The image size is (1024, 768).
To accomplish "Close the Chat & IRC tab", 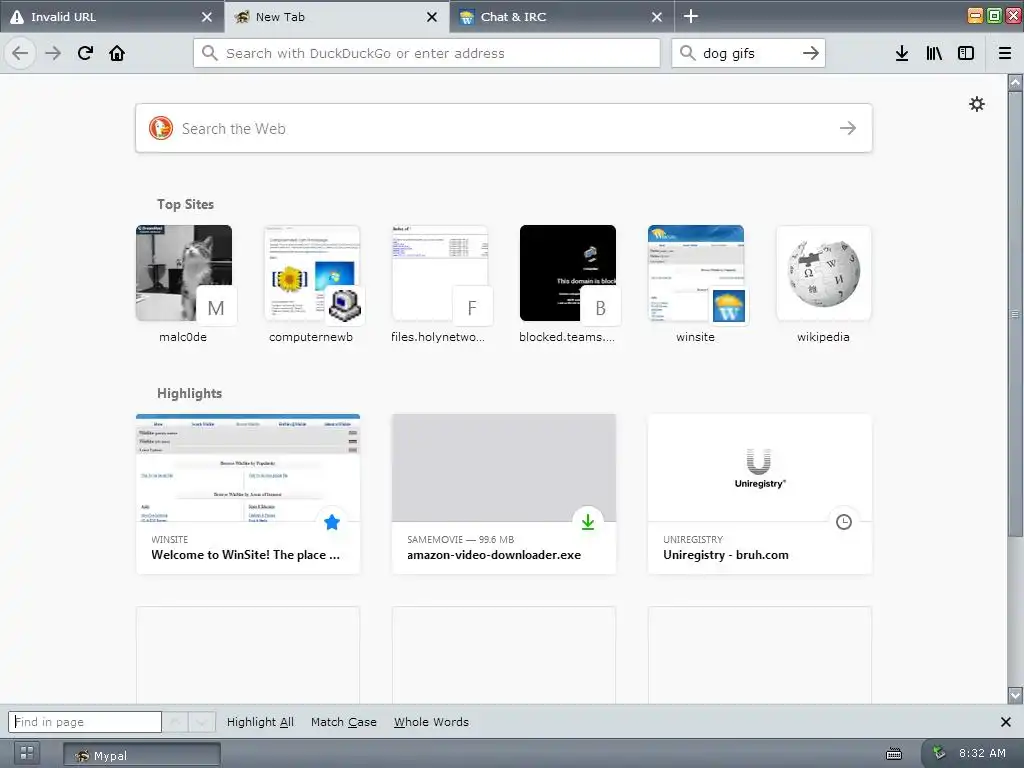I will point(657,17).
